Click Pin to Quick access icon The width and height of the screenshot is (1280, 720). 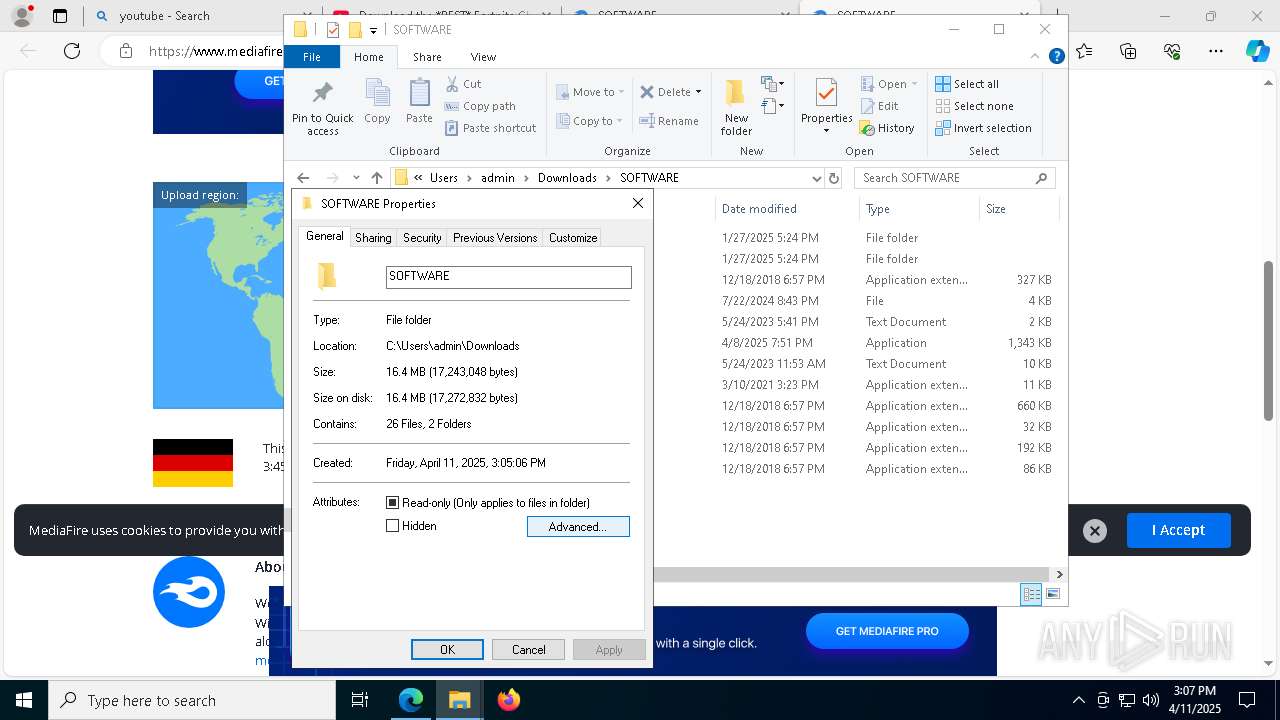tap(322, 108)
